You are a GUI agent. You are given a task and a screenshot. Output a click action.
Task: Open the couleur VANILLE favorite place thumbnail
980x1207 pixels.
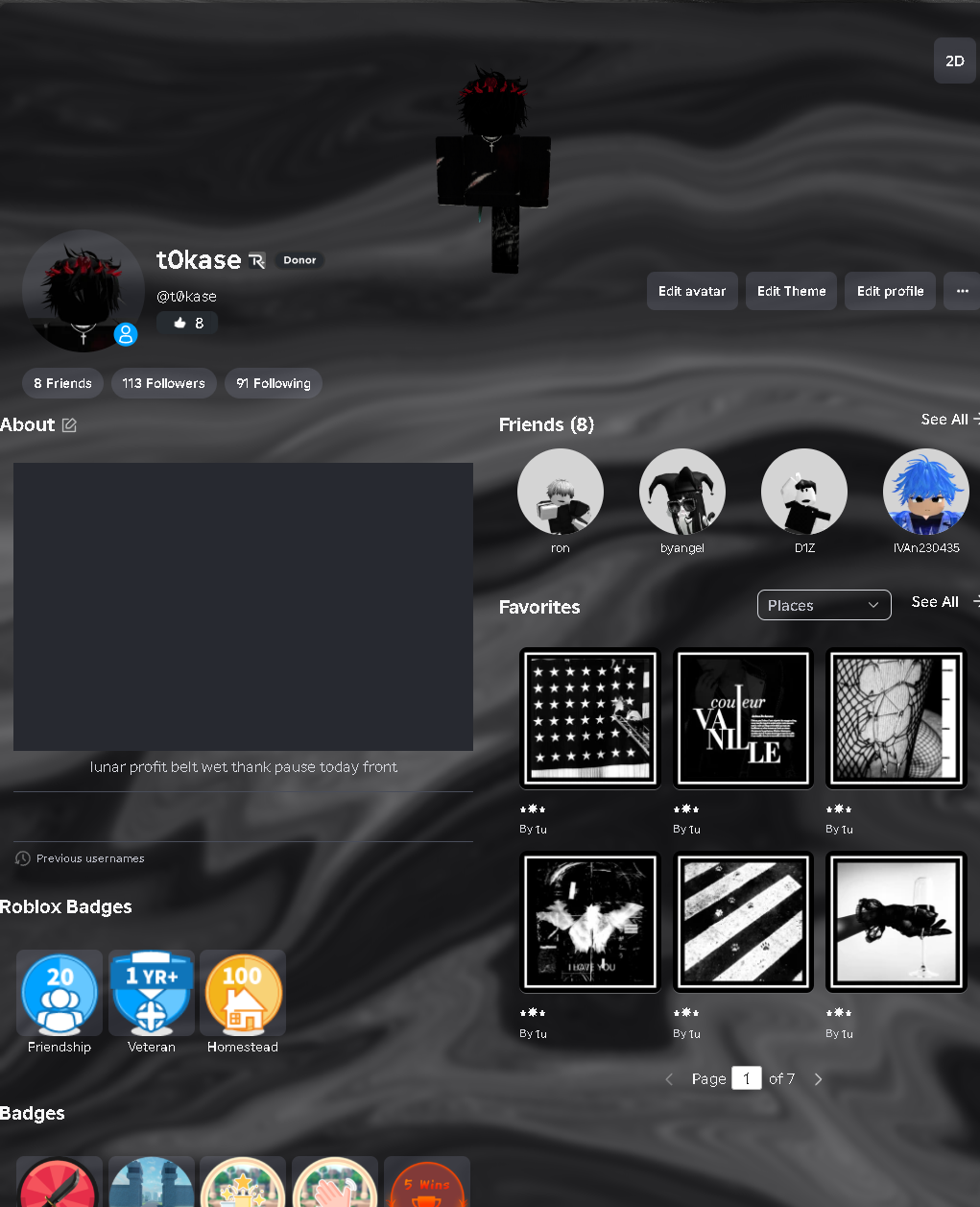tap(743, 718)
